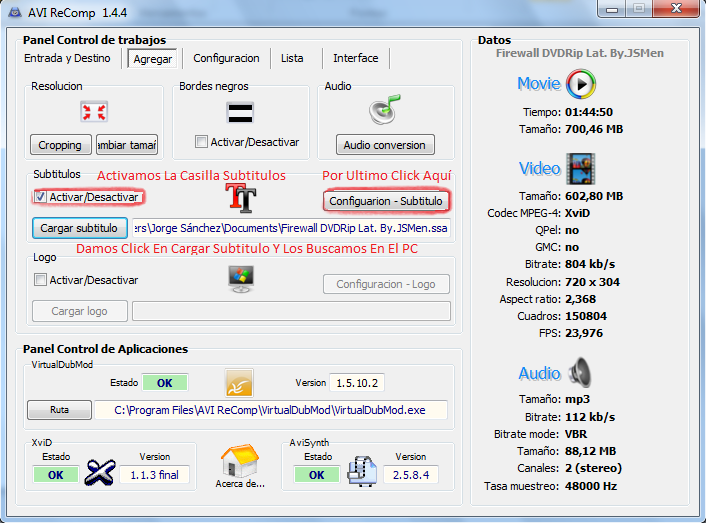This screenshot has width=706, height=523.
Task: Click AviSynth version 2.5.8.4 field
Action: 411,475
